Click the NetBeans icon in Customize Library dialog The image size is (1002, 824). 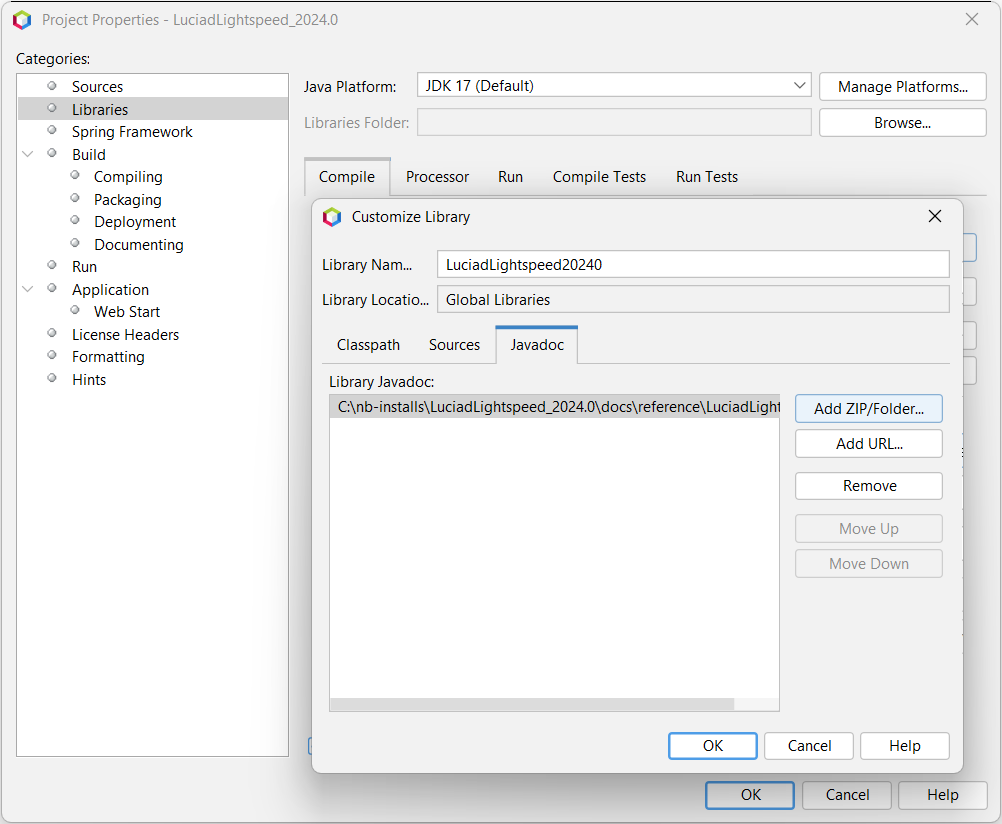tap(332, 217)
